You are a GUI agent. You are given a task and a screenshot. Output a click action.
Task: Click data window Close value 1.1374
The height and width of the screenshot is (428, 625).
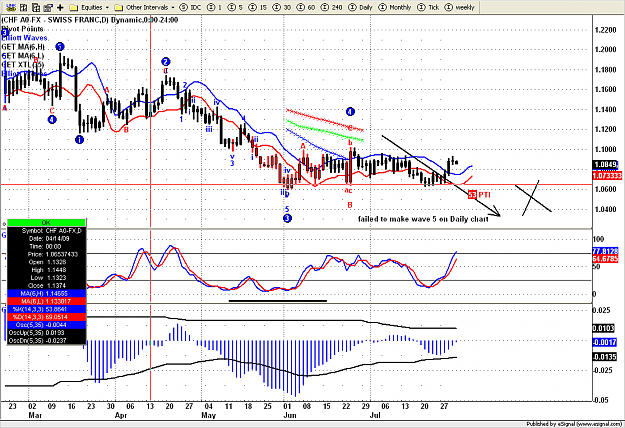click(x=58, y=286)
